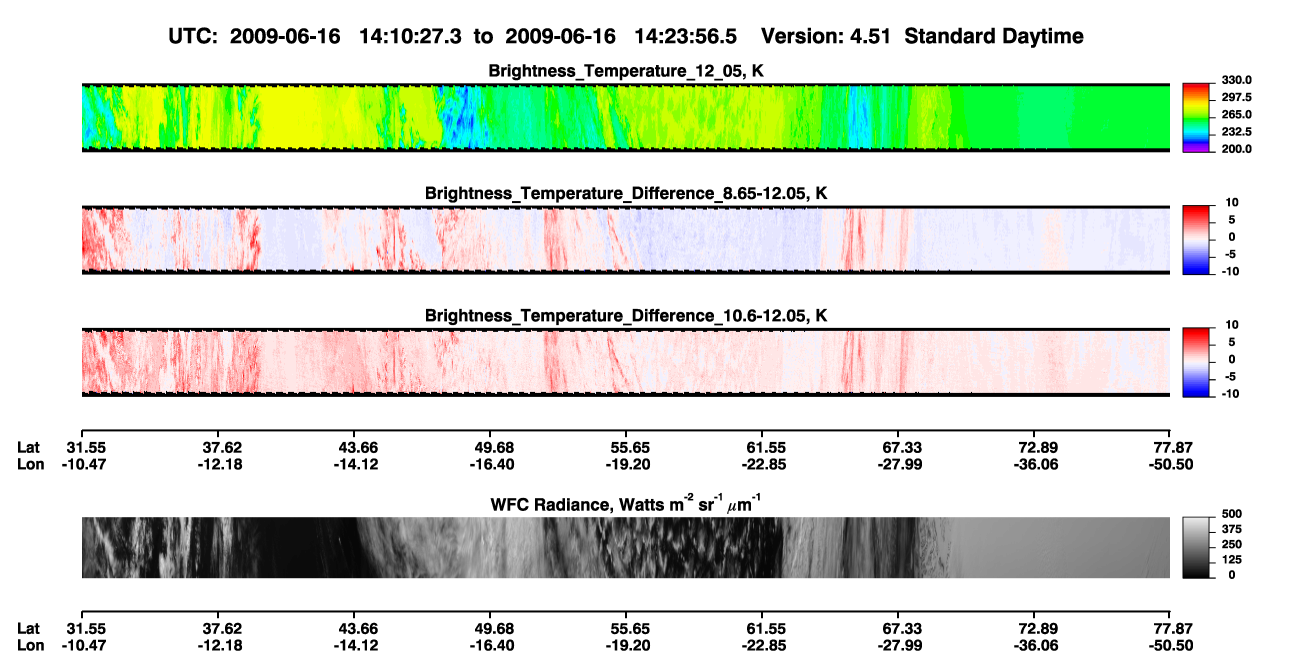1300x667 pixels.
Task: Click the 10.6-12.05 difference red-blue colorbar
Action: [1197, 362]
